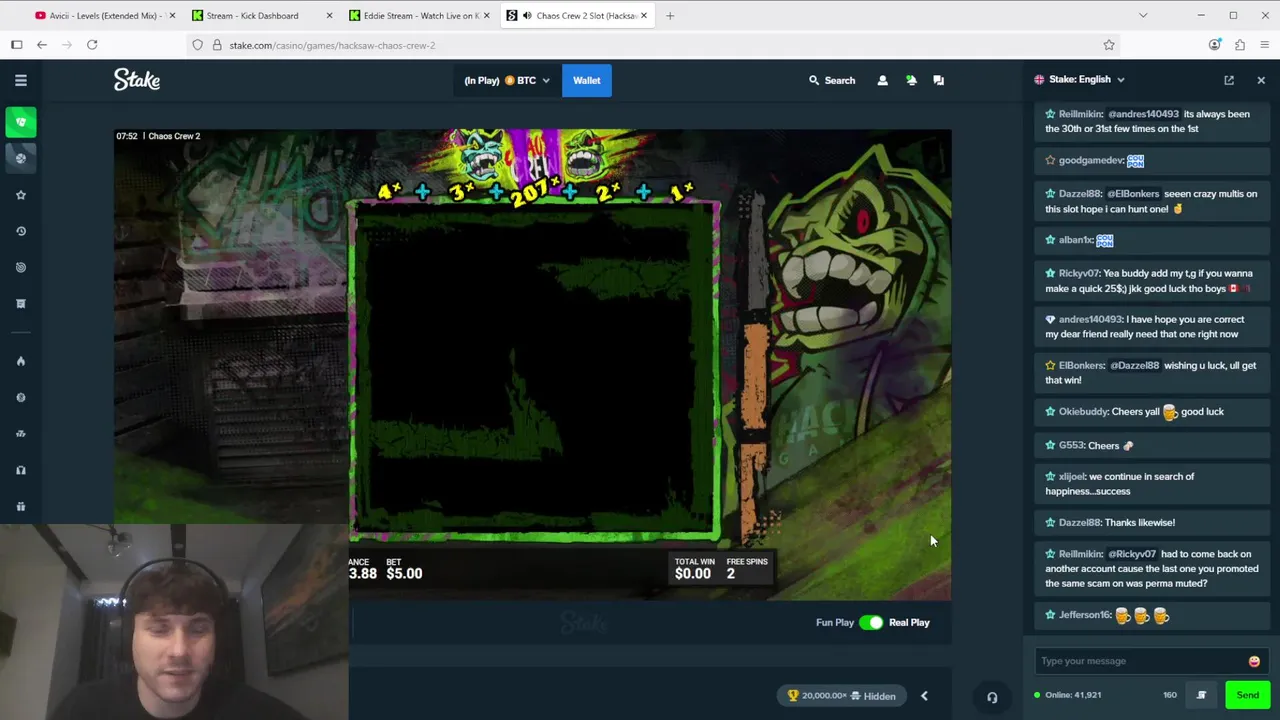Close the Chaos Crew 2 Slot tab

pyautogui.click(x=644, y=16)
